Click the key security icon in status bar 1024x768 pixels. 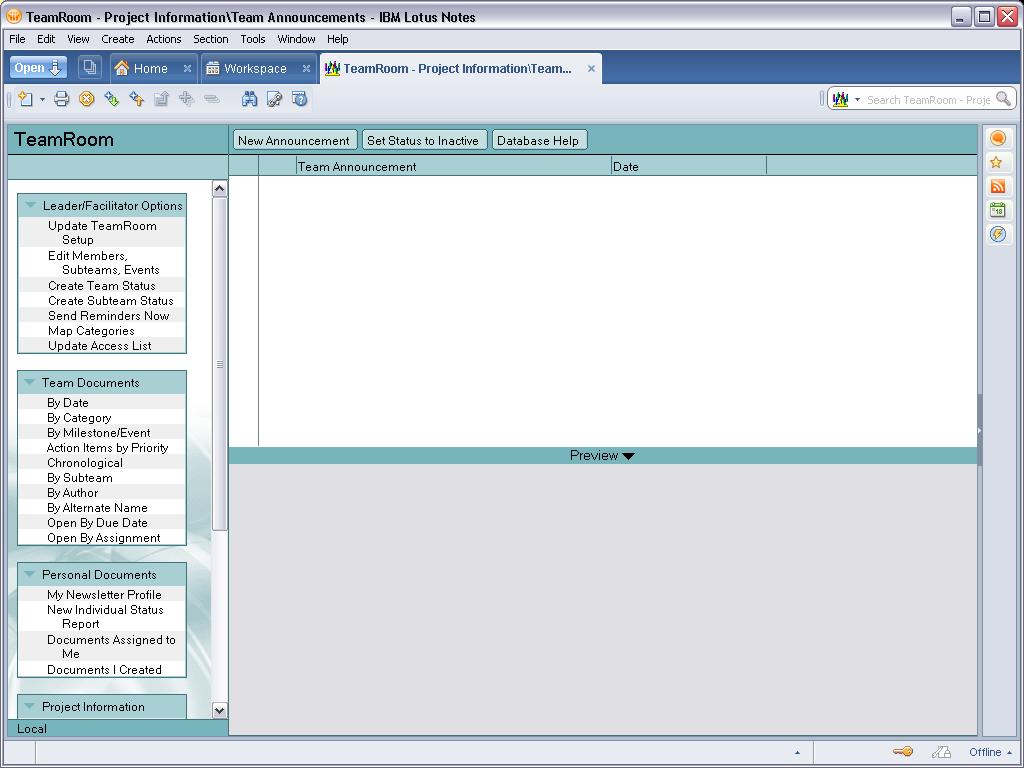[903, 752]
